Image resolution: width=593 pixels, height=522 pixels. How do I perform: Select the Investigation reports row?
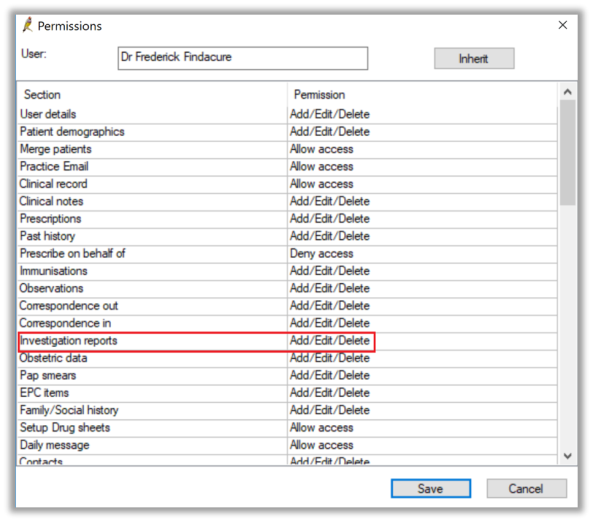288,341
